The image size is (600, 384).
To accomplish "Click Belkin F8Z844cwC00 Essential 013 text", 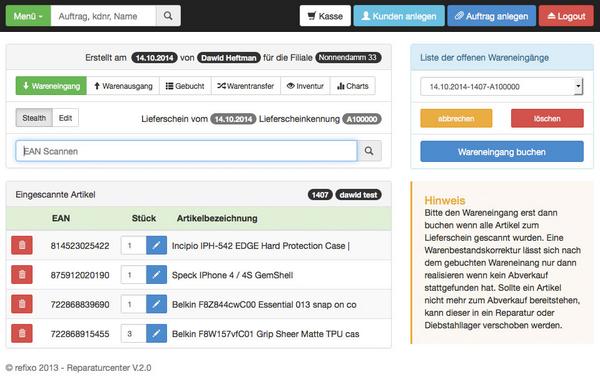I will tap(264, 304).
